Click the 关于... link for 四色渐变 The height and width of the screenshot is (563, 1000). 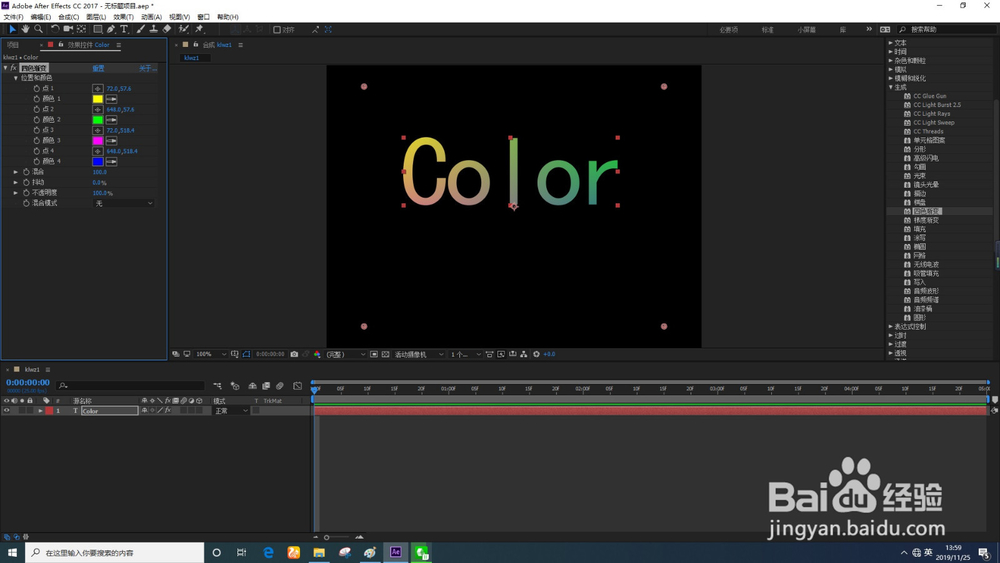[x=148, y=68]
